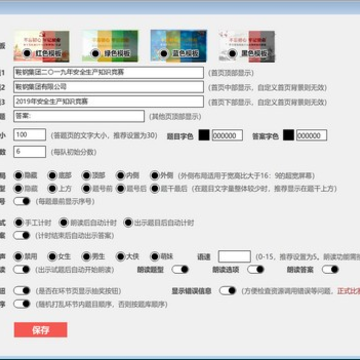
Task: Click the field containing 2019年安全生产知识竞赛
Action: click(x=108, y=102)
